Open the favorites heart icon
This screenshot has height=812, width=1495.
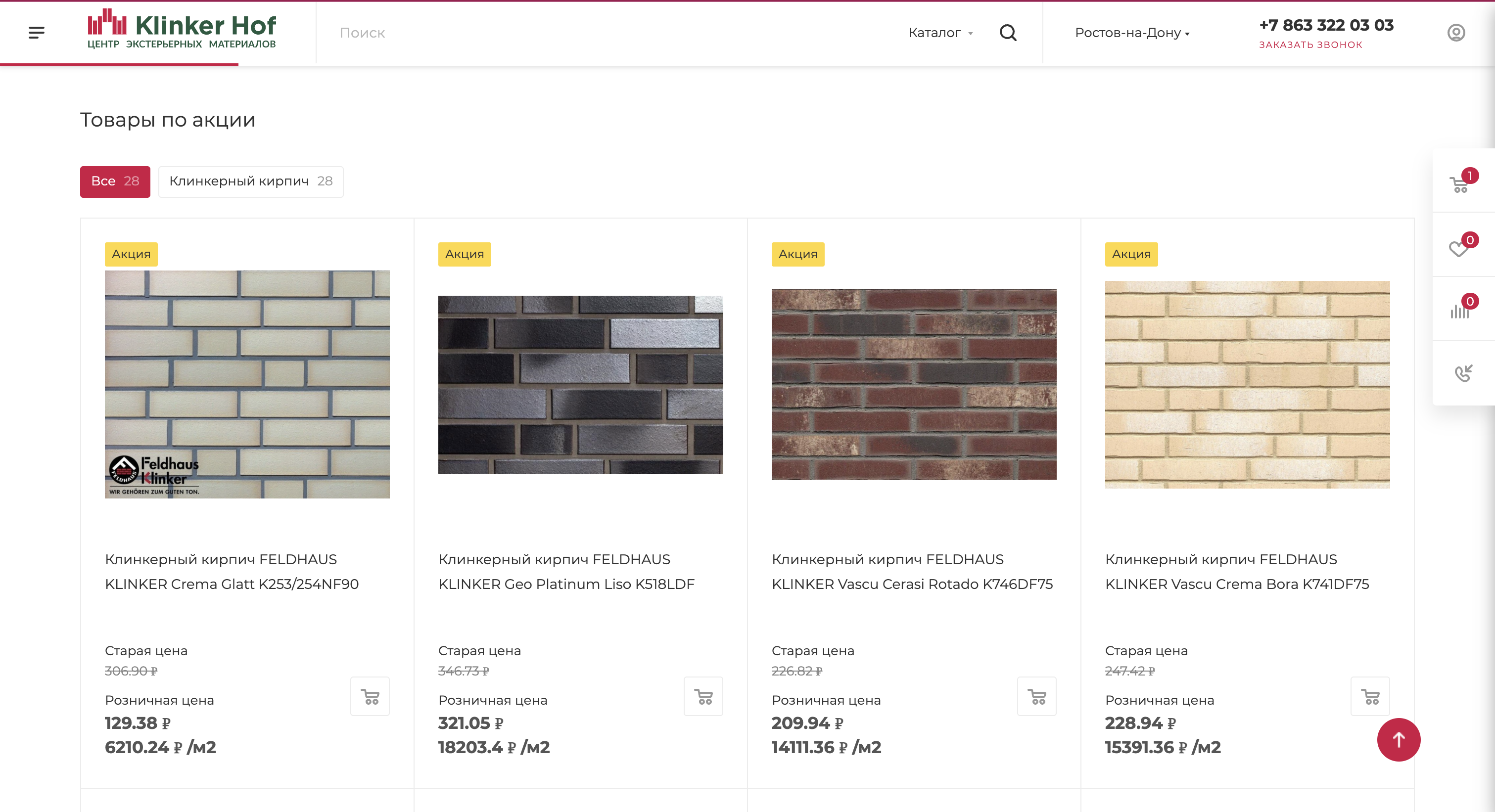pyautogui.click(x=1459, y=249)
